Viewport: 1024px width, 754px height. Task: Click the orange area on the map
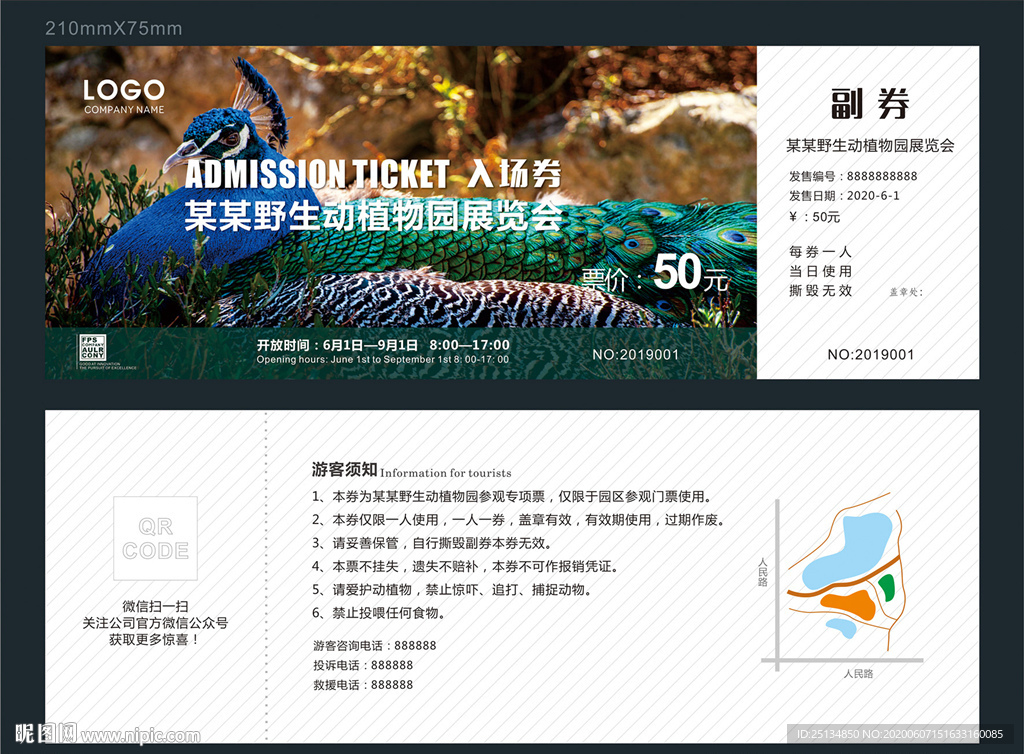coord(849,606)
